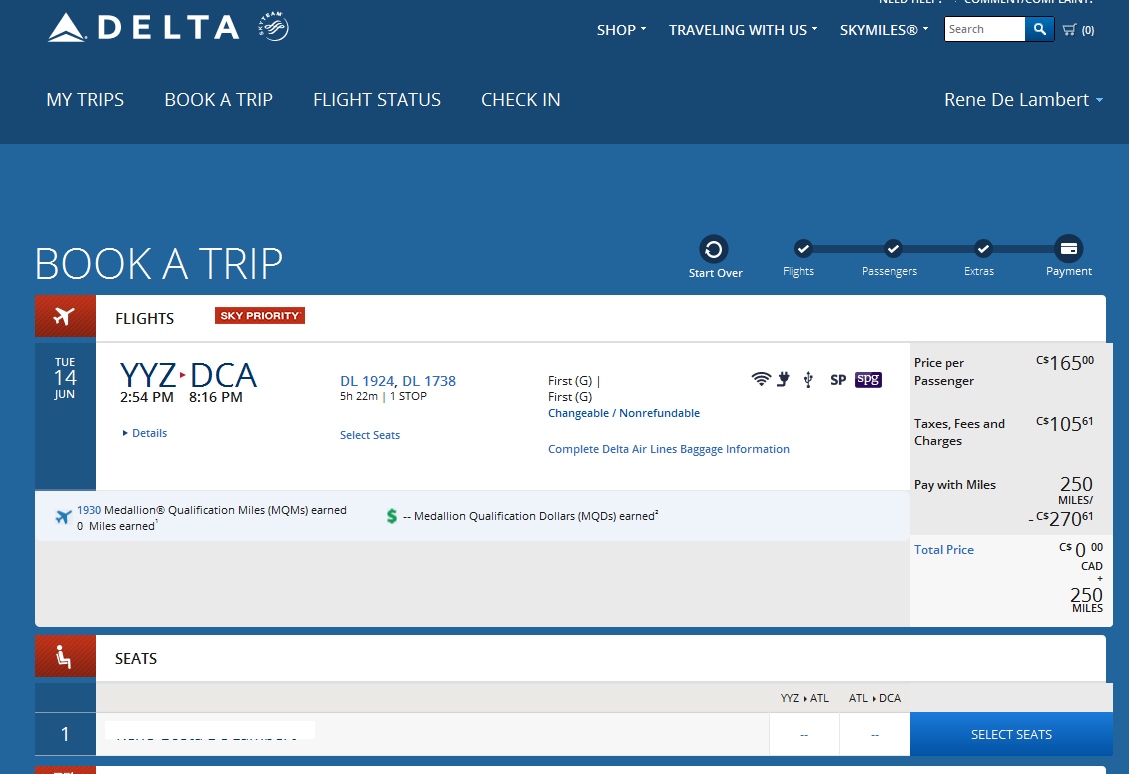
Task: Click the power outlet amenity icon
Action: [784, 379]
